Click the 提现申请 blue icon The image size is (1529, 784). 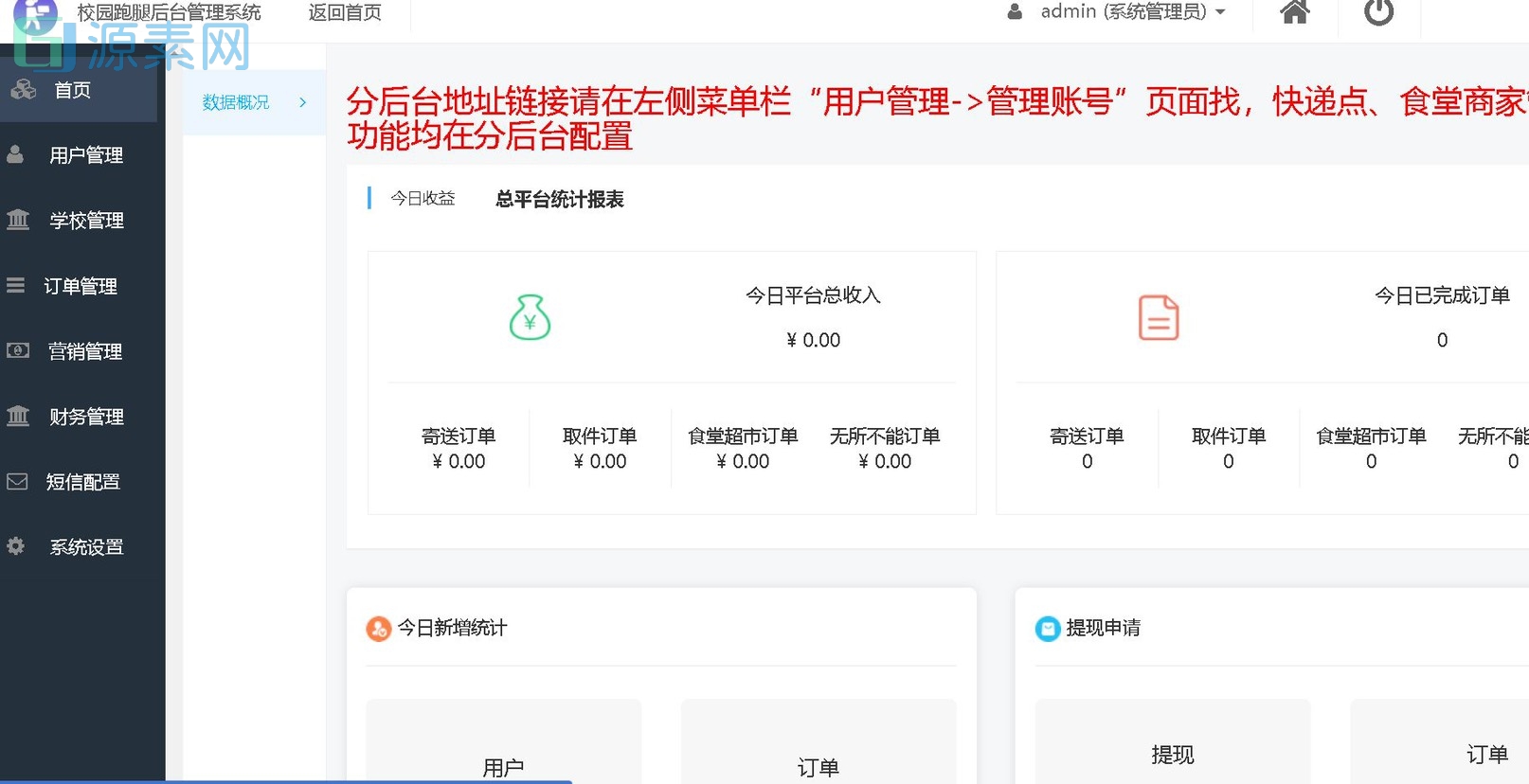pos(1048,629)
